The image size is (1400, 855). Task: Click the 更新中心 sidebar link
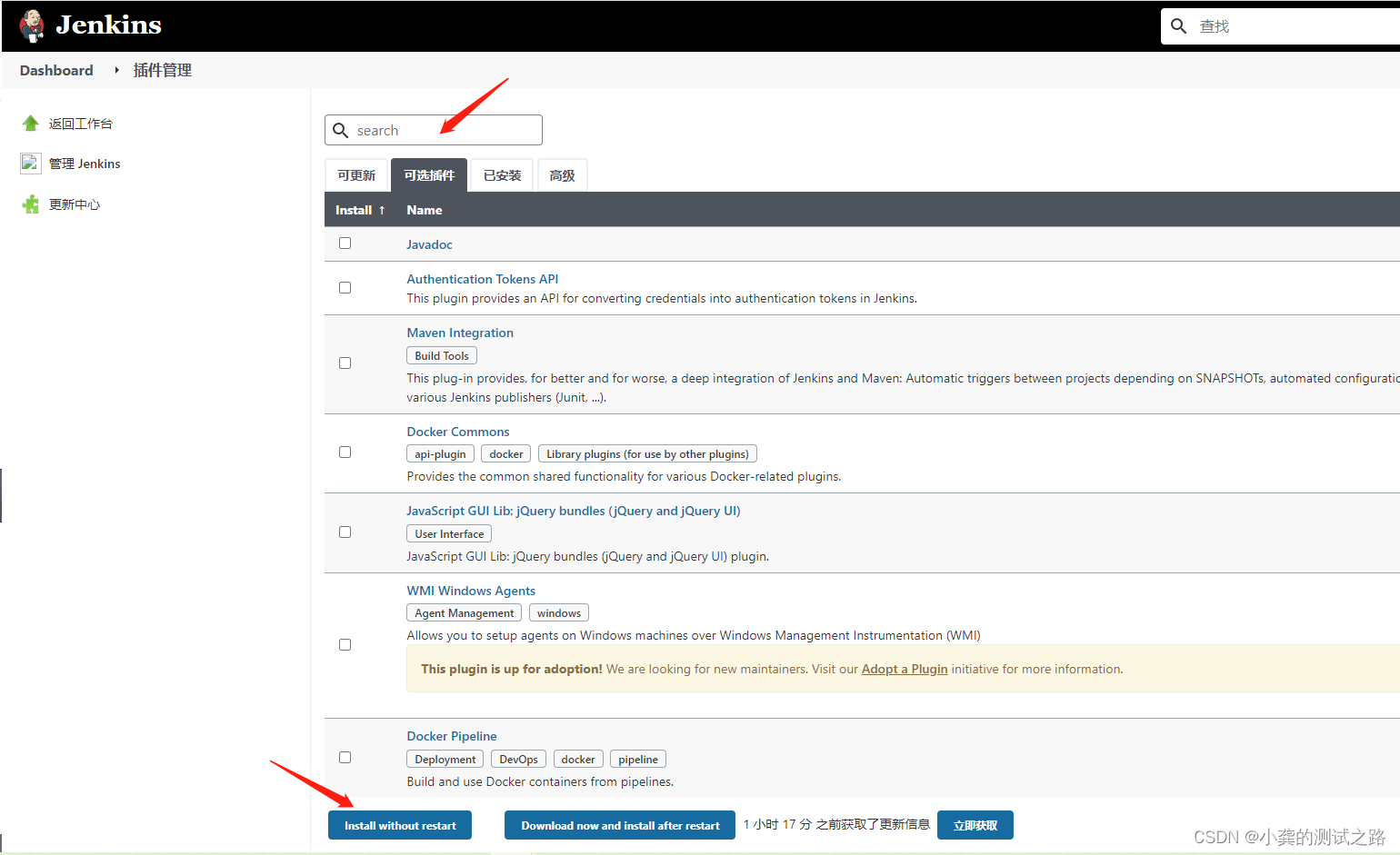tap(75, 204)
